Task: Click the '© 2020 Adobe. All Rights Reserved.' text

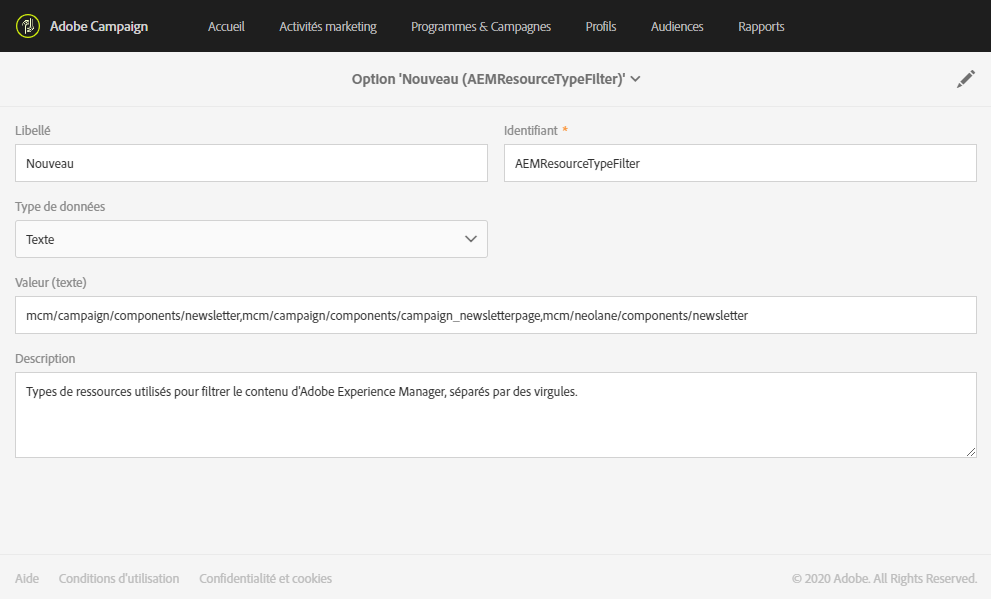Action: (x=884, y=578)
